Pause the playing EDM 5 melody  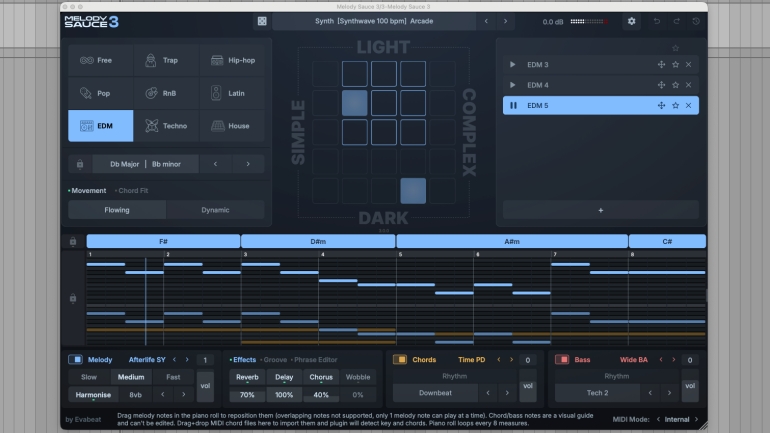513,105
